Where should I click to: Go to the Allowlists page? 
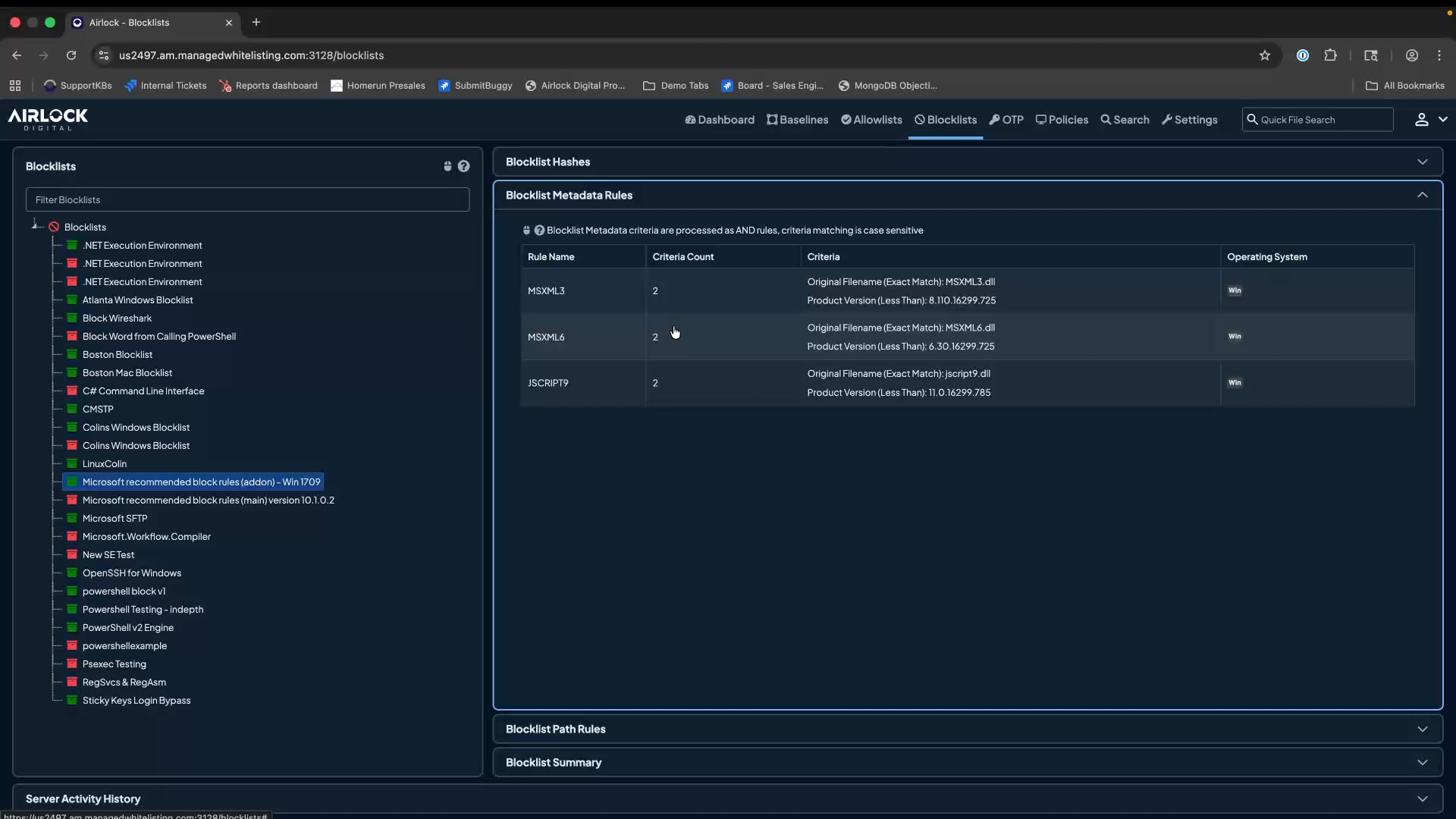tap(871, 119)
